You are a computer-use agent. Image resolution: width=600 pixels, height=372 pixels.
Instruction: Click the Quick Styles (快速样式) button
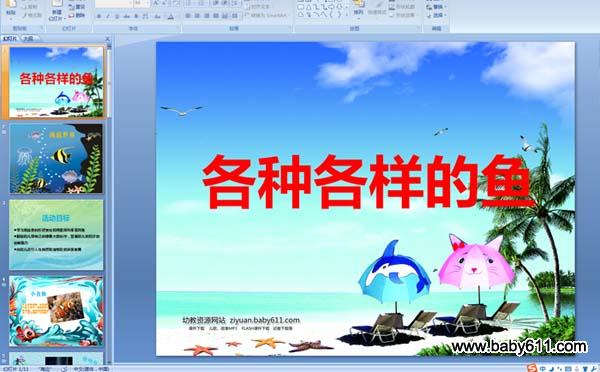[377, 9]
